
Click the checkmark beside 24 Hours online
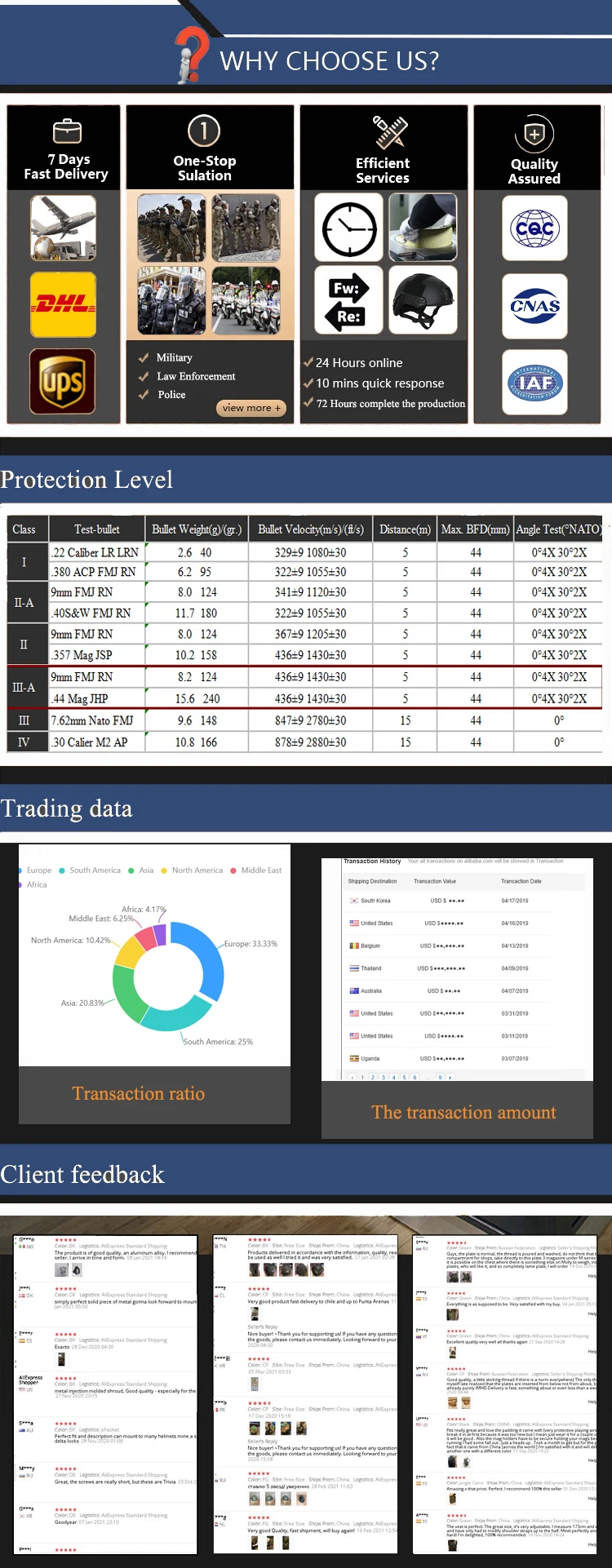tap(308, 362)
